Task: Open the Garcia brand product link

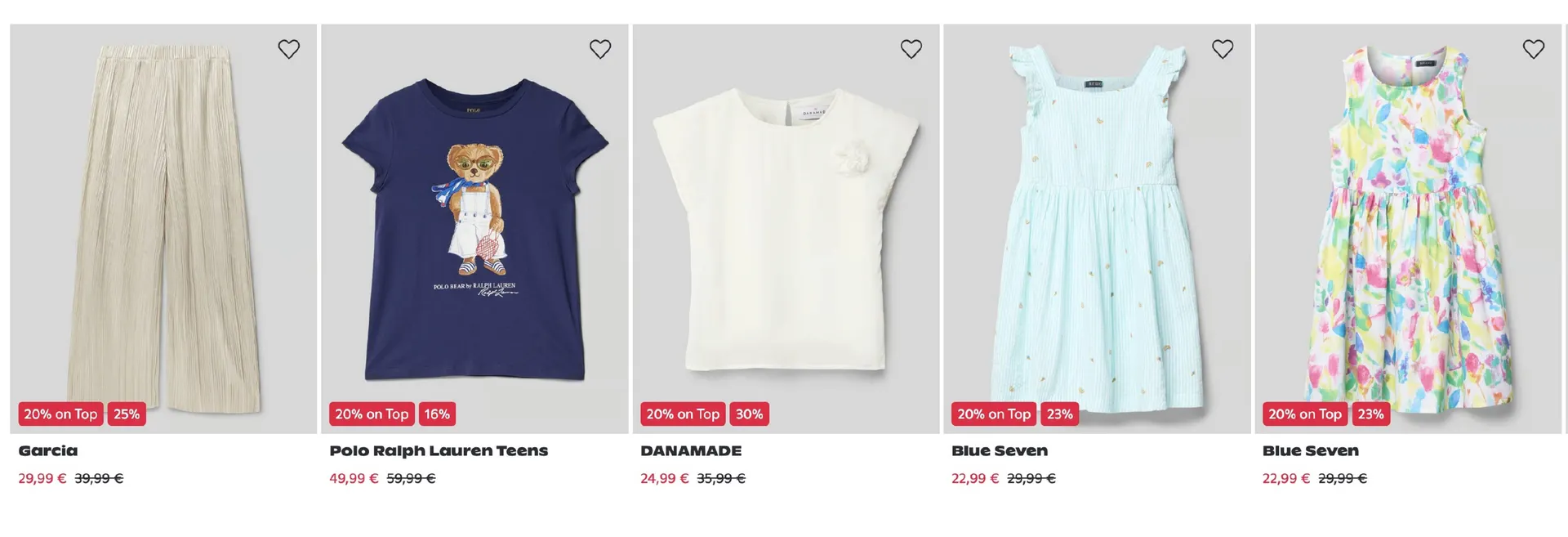Action: (x=48, y=450)
